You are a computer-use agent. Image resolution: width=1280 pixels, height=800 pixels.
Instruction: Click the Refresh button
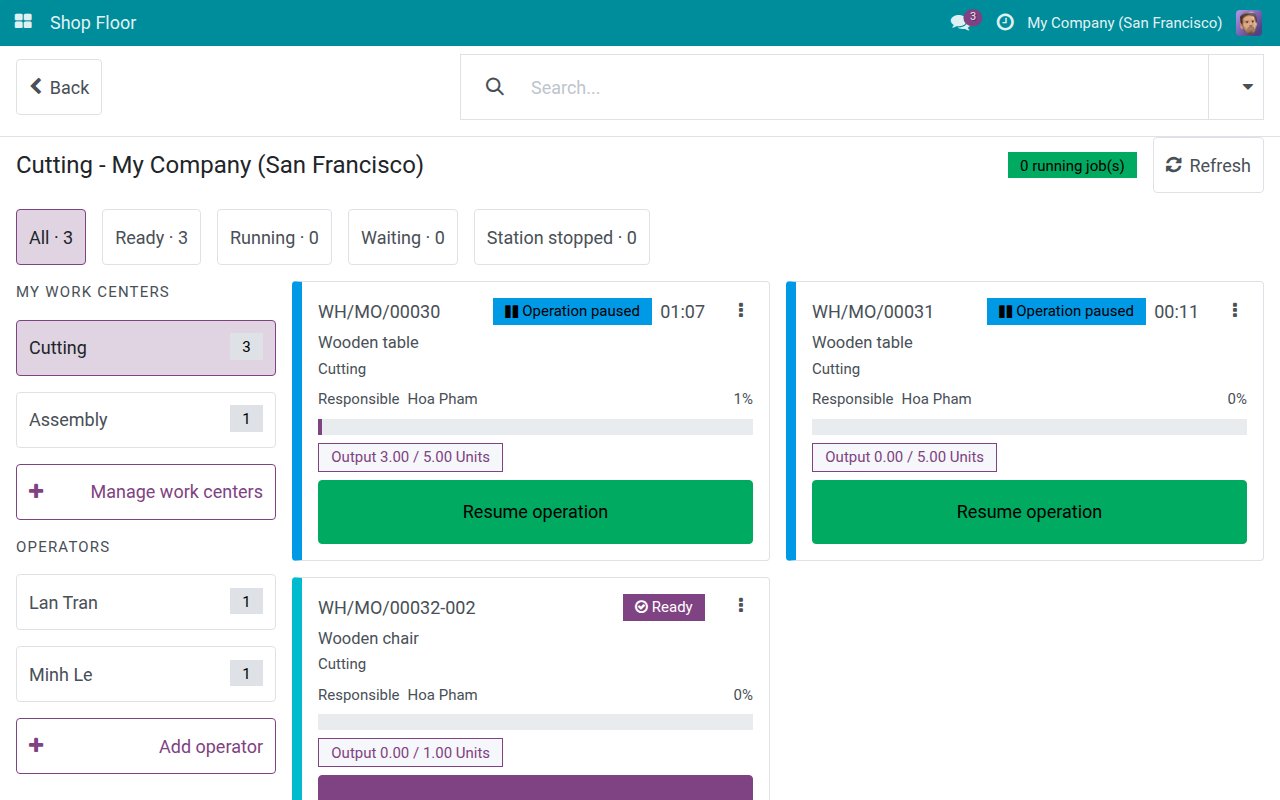1208,165
